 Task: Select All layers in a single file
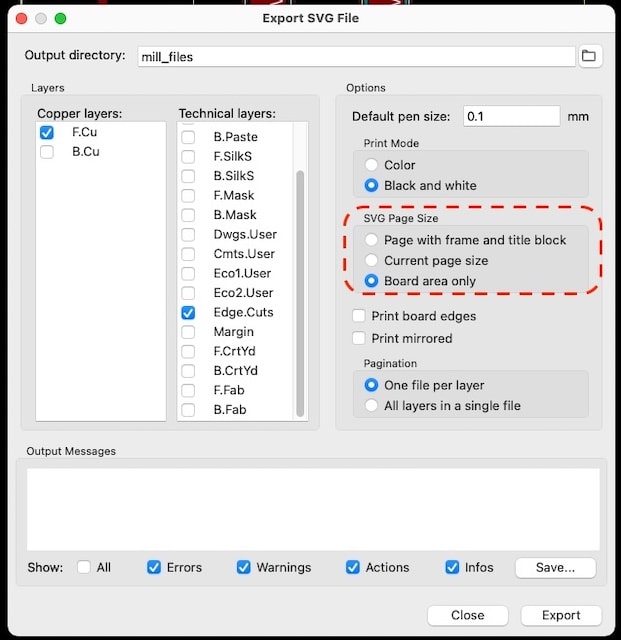[x=371, y=406]
